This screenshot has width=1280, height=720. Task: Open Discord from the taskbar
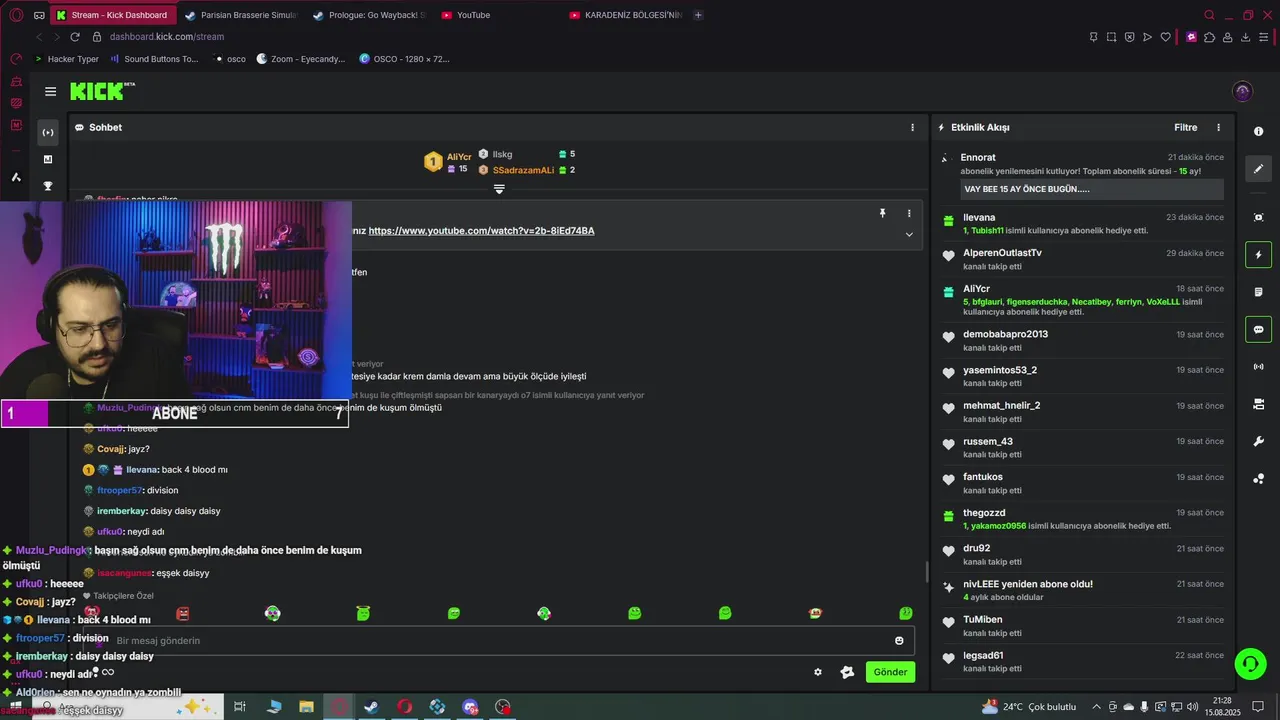(x=470, y=707)
